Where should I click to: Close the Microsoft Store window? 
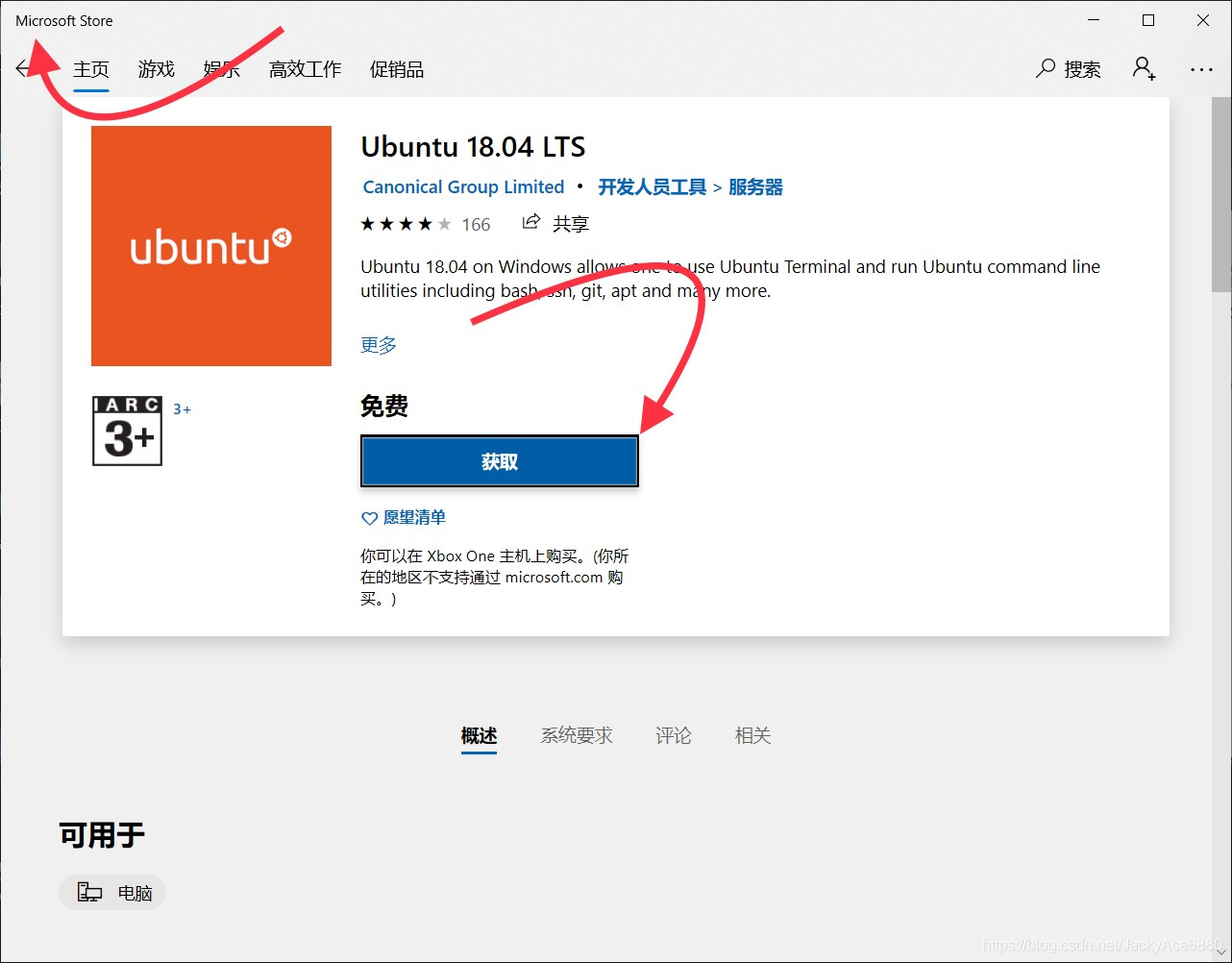1203,20
